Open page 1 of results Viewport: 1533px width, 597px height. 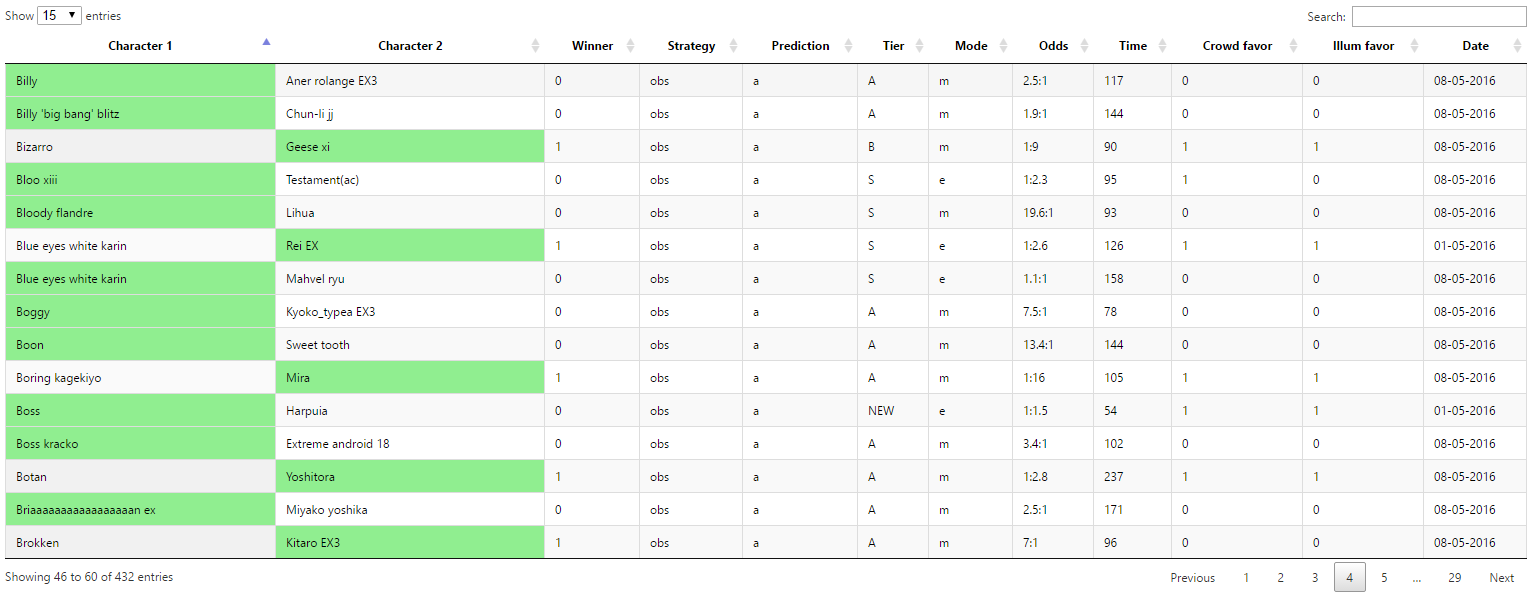(1246, 578)
